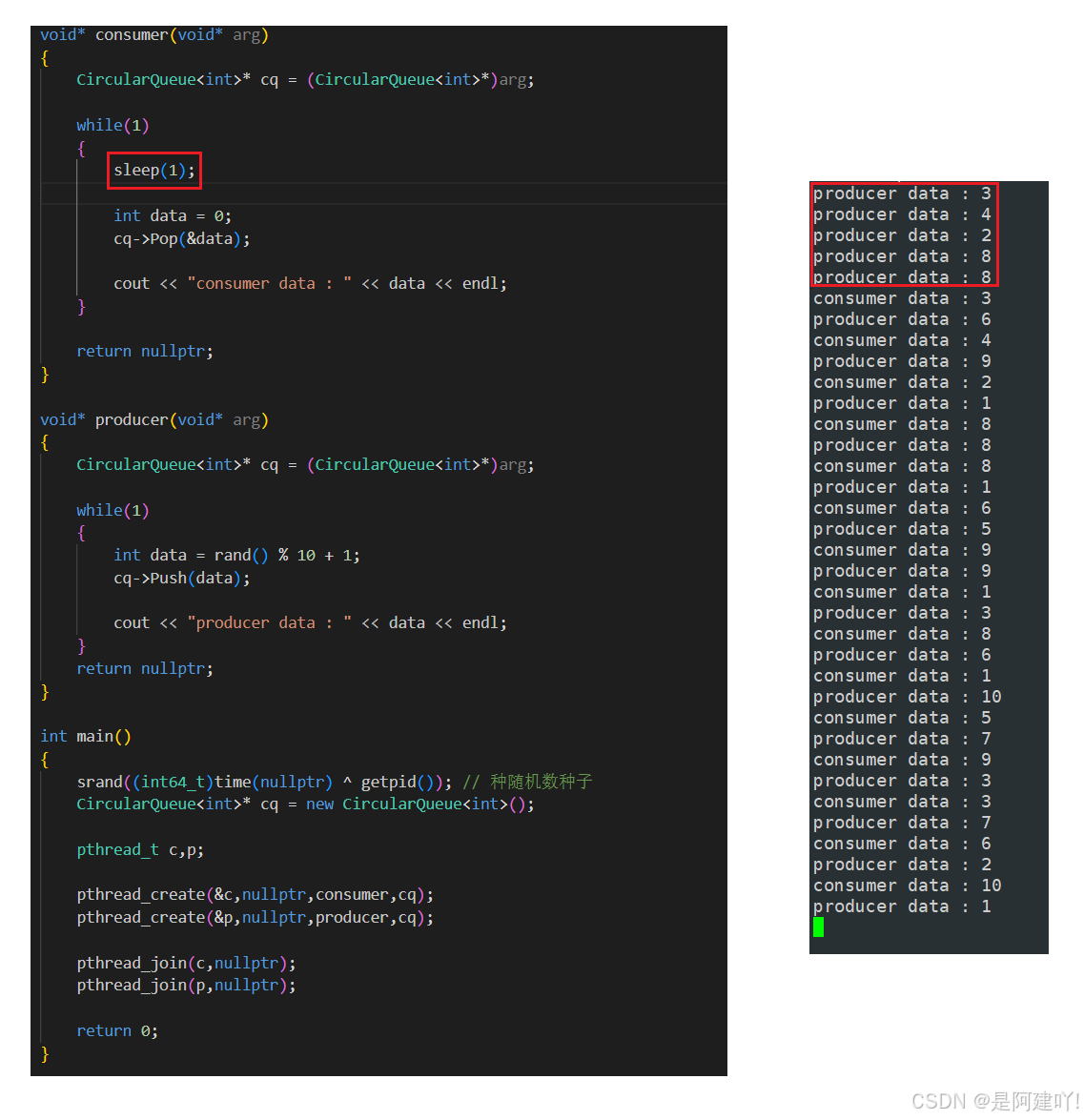Click the srand((int64_t)time(nullptr) ^ getpid()) line

point(264,783)
